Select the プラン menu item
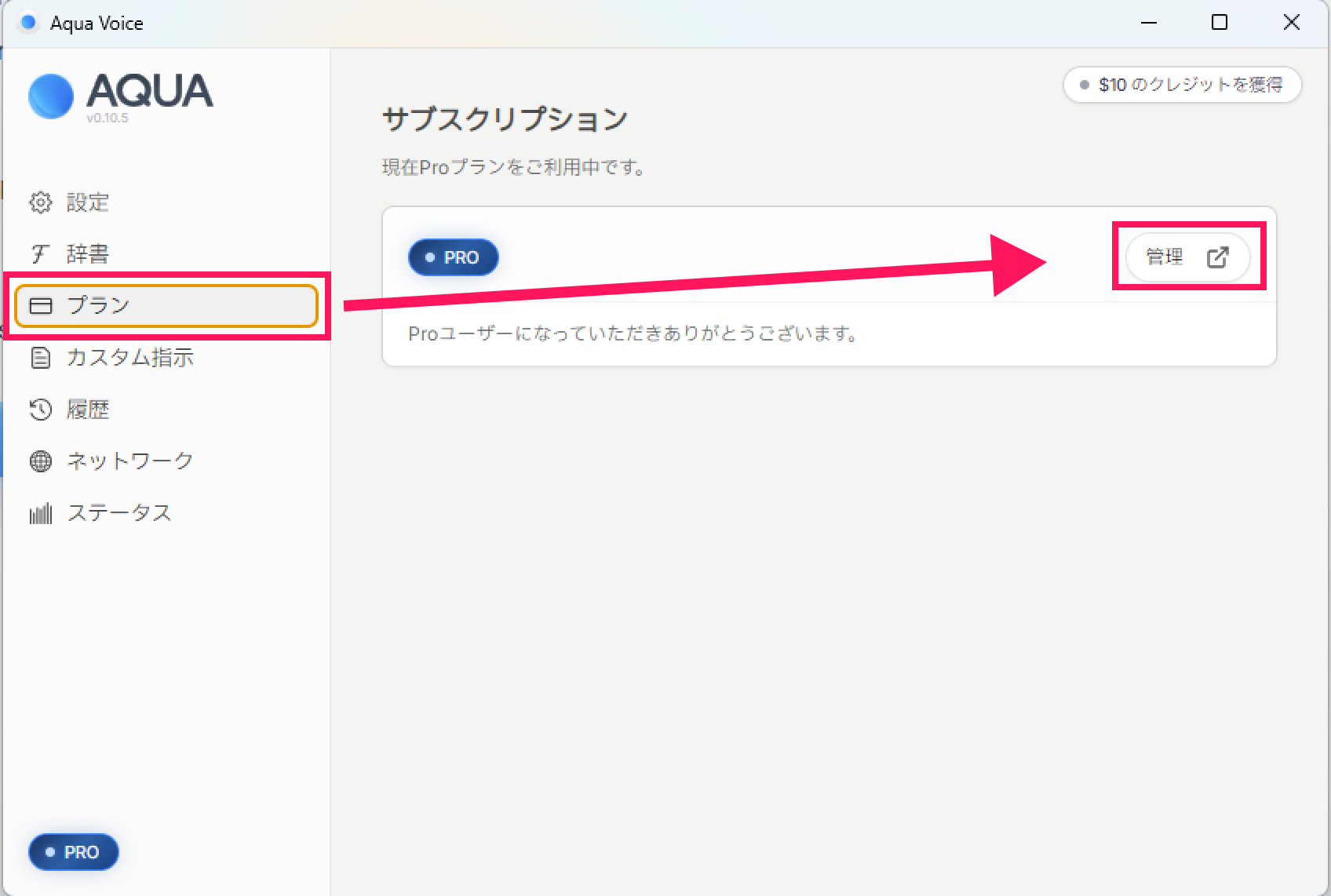Screen dimensions: 1331x896 [98, 305]
